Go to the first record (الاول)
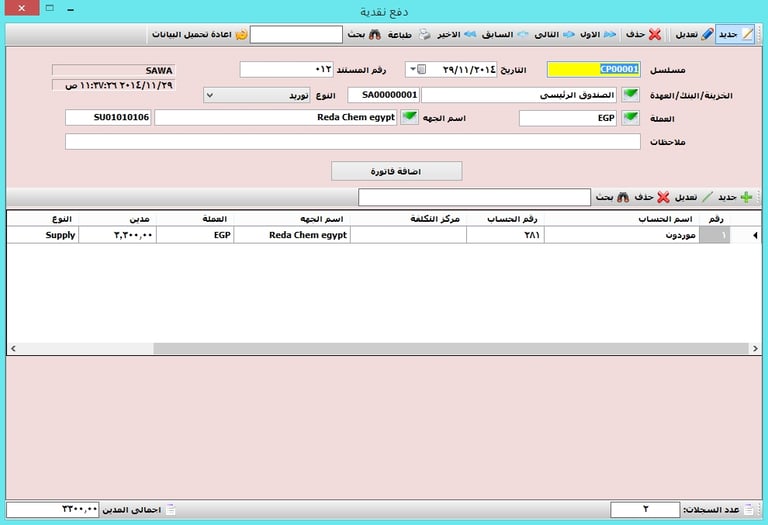Screen dimensions: 768x525 tap(598, 34)
